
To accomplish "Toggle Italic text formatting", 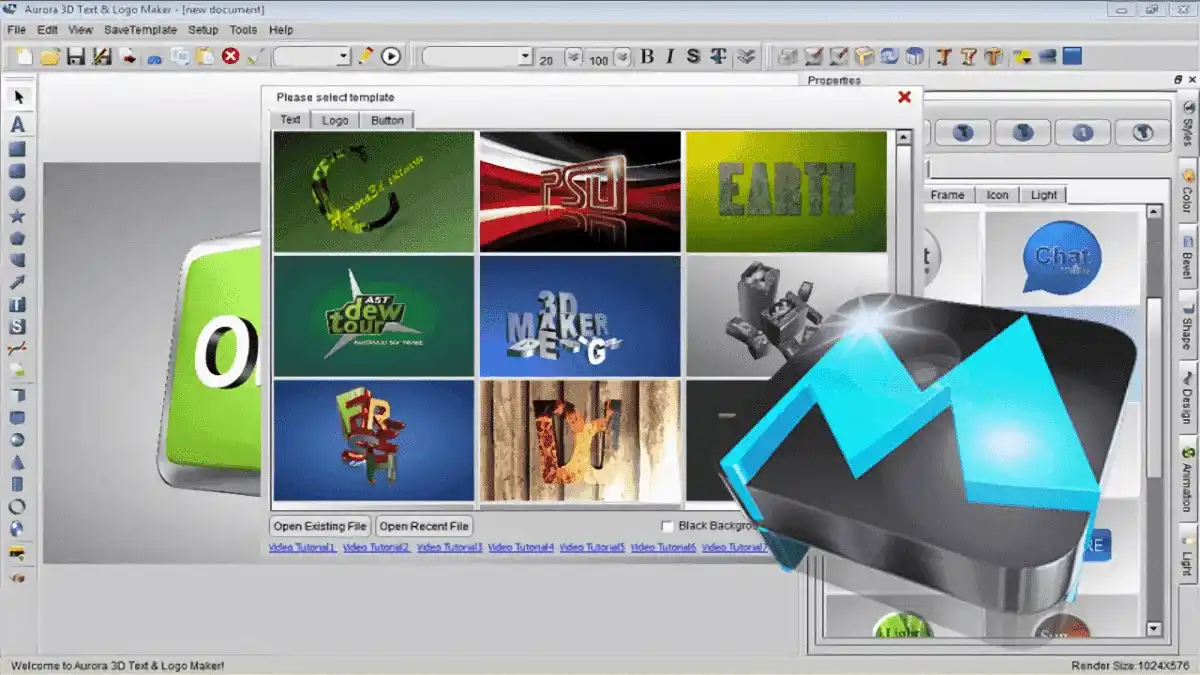I will pos(670,57).
